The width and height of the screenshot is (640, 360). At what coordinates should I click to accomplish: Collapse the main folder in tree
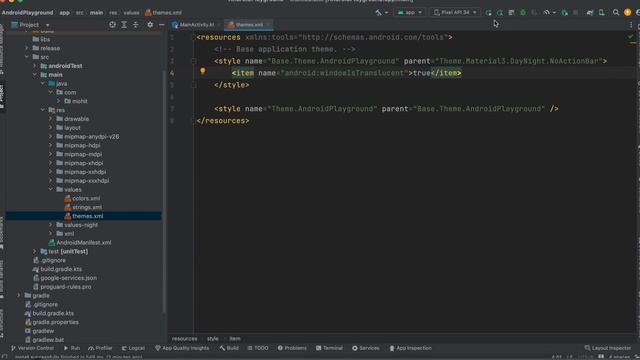coord(35,75)
